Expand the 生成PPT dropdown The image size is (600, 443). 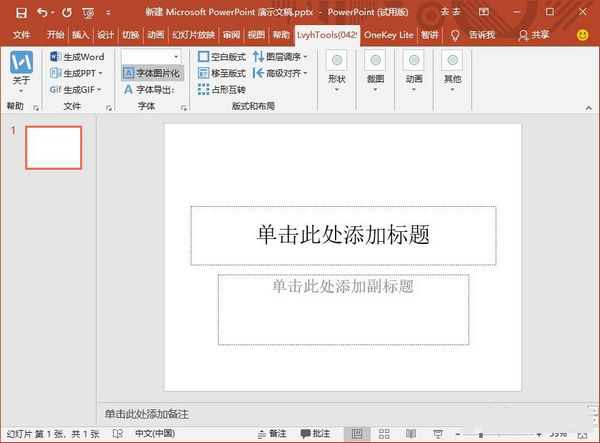click(100, 73)
